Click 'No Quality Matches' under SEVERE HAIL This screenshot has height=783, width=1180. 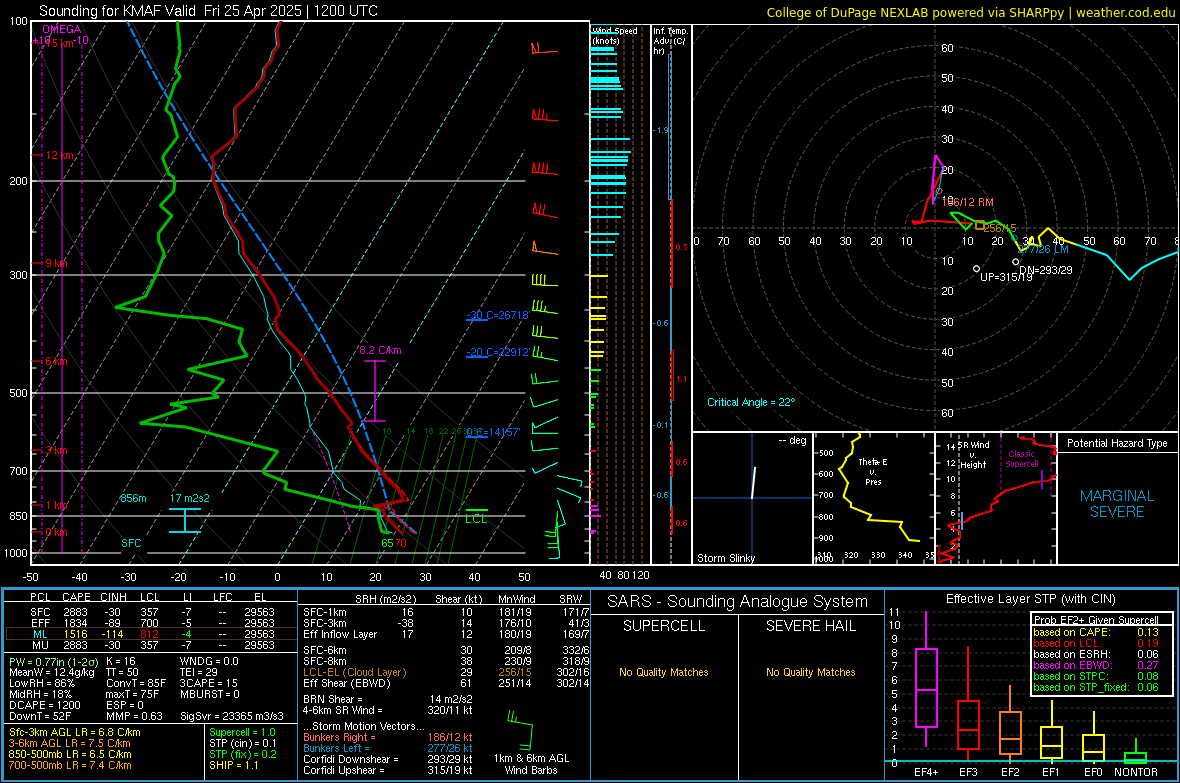[810, 672]
